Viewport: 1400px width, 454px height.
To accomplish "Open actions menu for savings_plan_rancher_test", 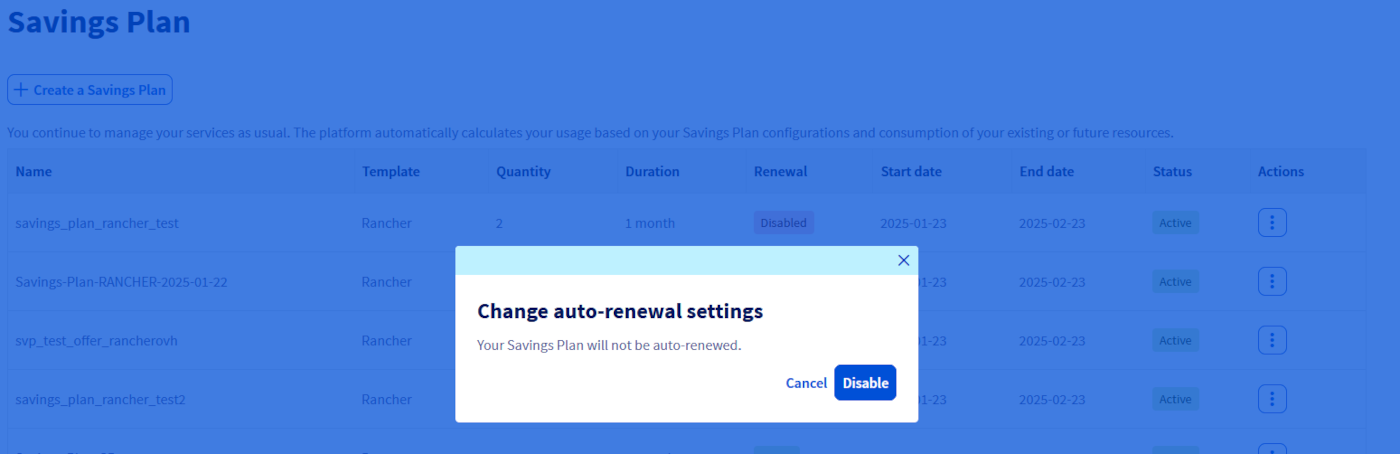I will coord(1272,223).
